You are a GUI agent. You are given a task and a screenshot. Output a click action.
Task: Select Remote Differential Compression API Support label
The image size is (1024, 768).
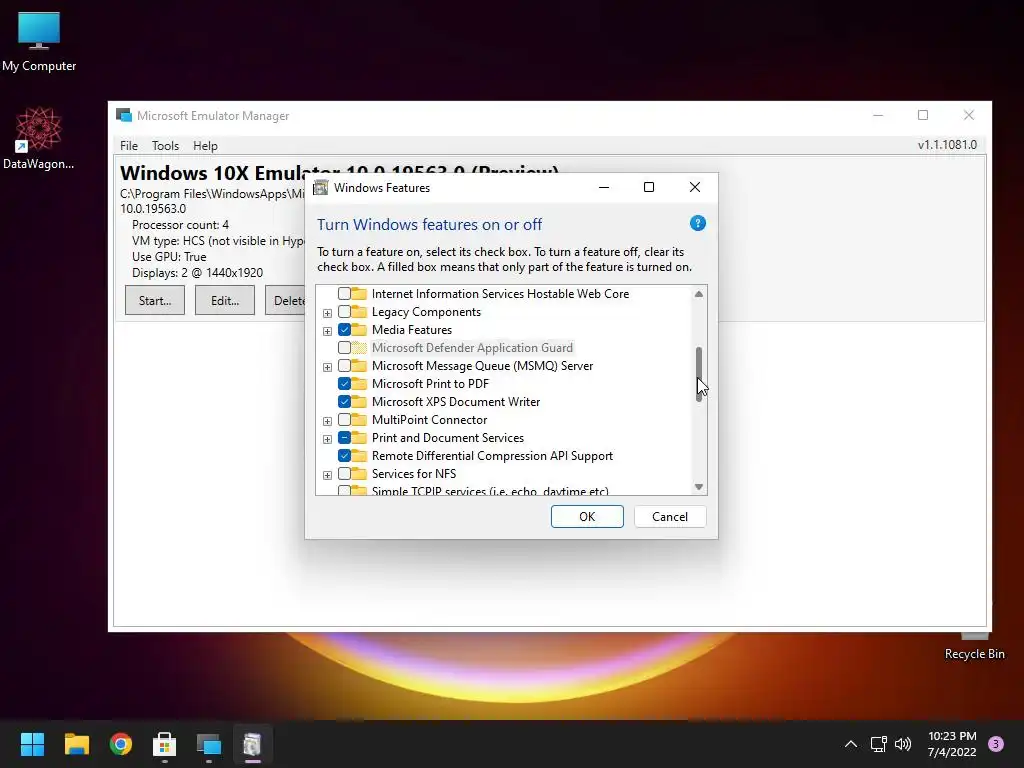(492, 456)
